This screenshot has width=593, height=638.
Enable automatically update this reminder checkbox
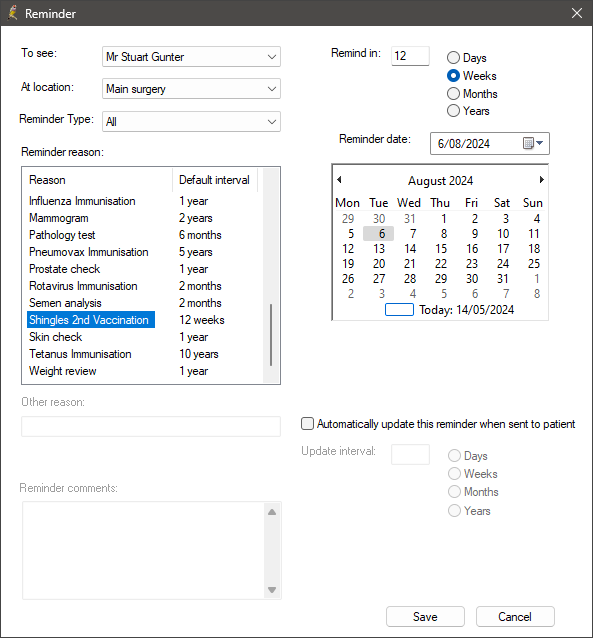307,424
